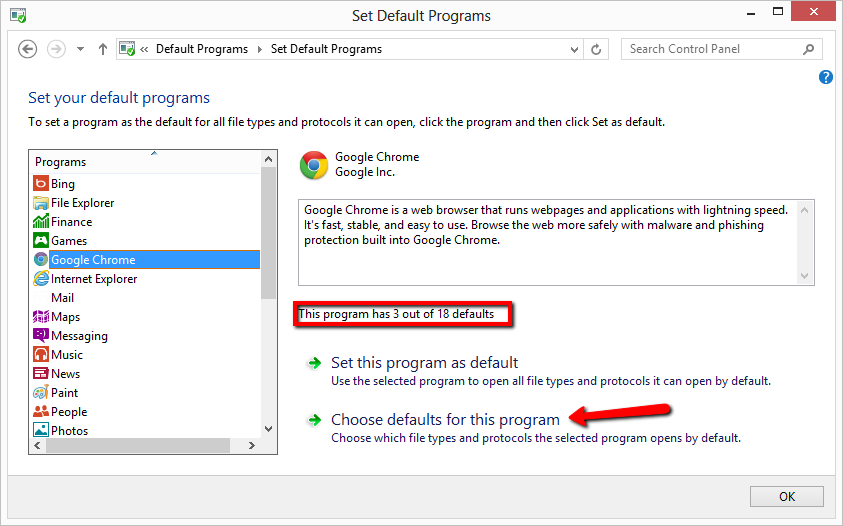
Task: Click the double chevron in the address bar
Action: click(144, 49)
